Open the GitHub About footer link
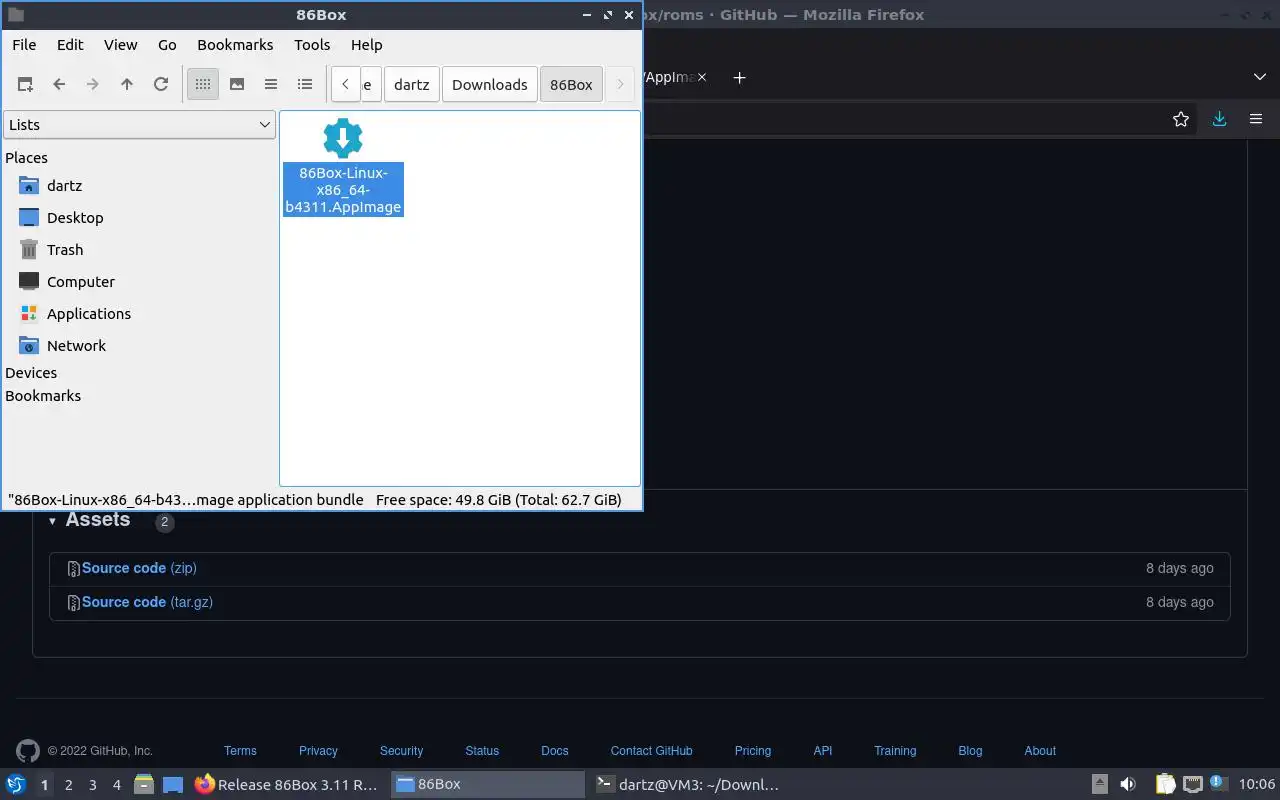This screenshot has width=1280, height=800. click(x=1040, y=751)
